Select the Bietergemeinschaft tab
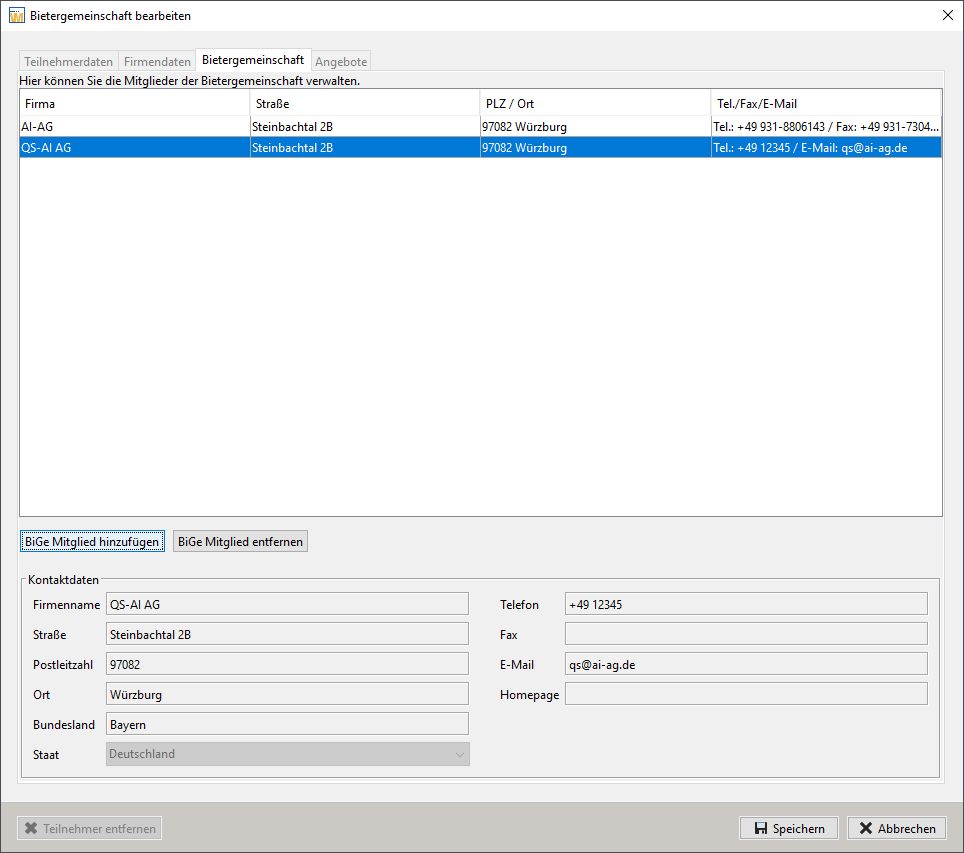This screenshot has height=853, width=964. point(253,60)
